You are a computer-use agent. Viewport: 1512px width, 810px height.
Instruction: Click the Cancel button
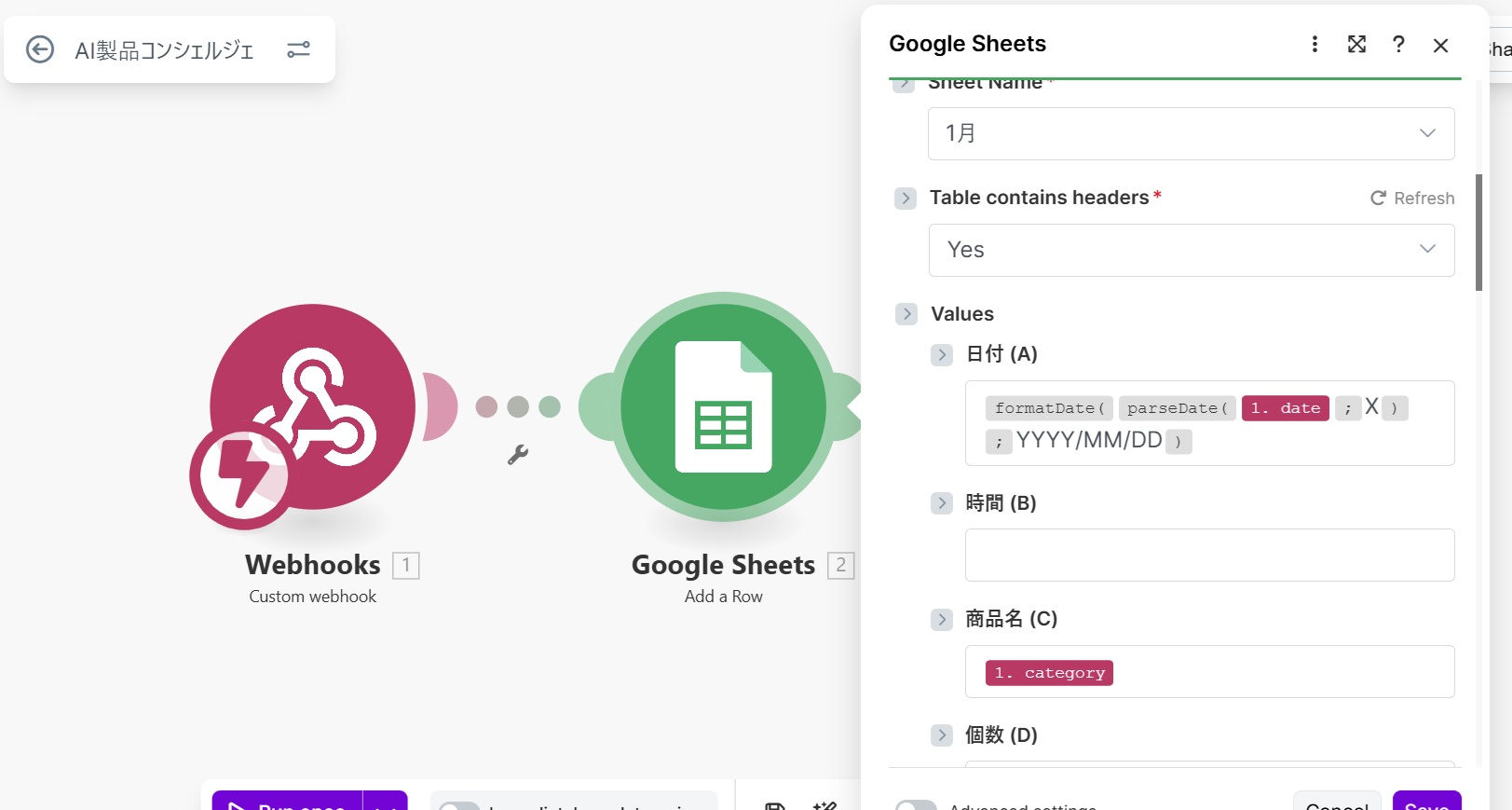pyautogui.click(x=1337, y=803)
